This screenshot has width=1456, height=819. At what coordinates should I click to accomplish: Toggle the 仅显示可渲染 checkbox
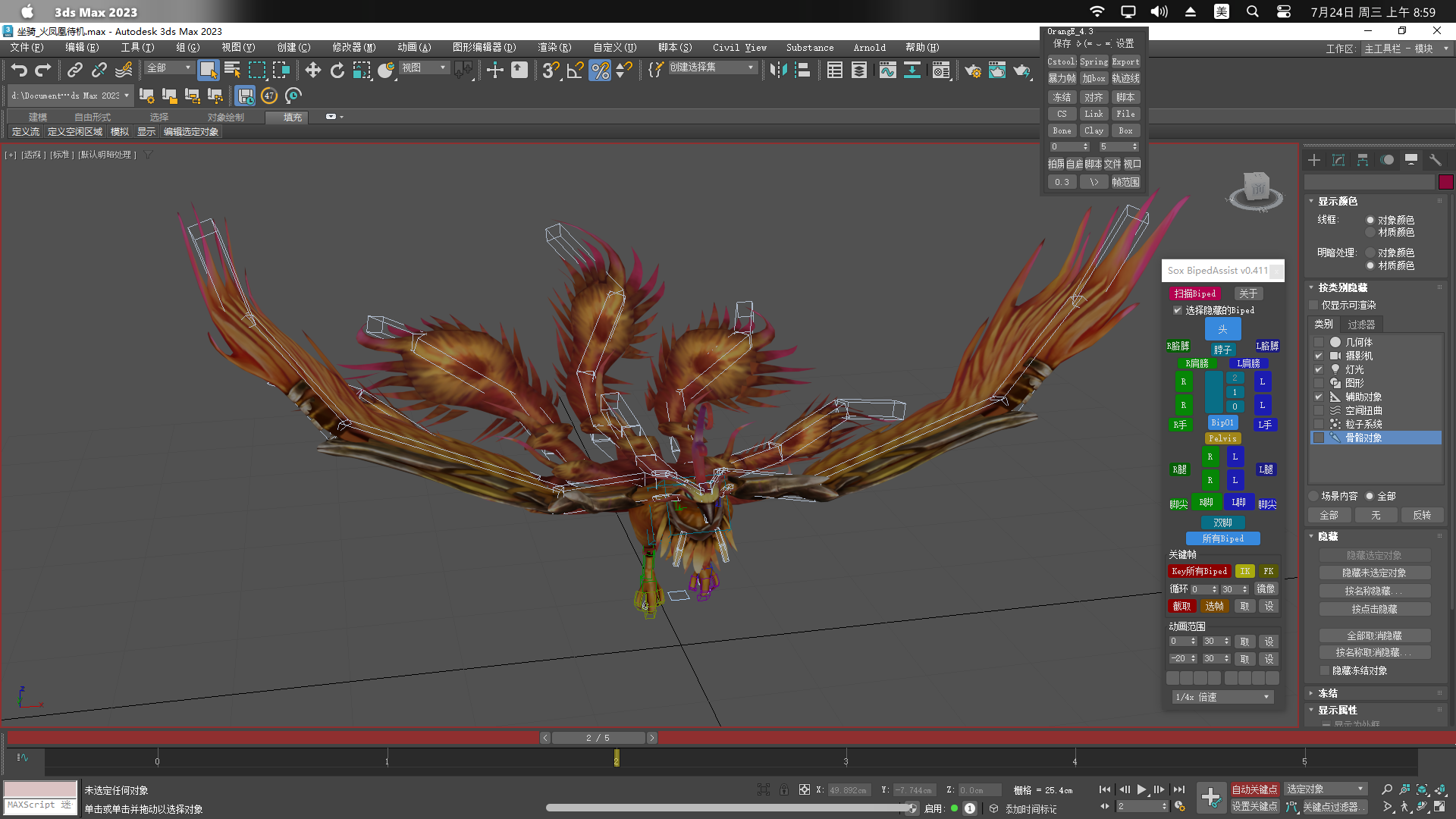click(1314, 305)
